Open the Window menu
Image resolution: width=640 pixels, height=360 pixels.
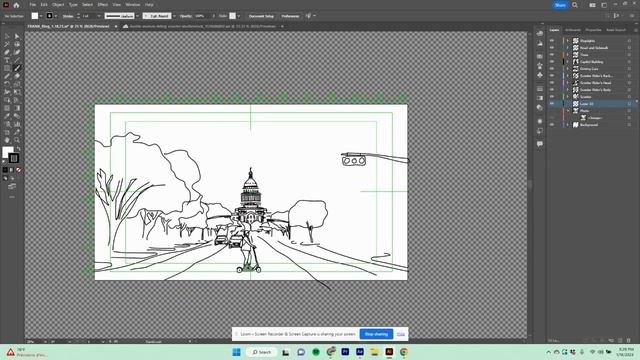(x=133, y=5)
